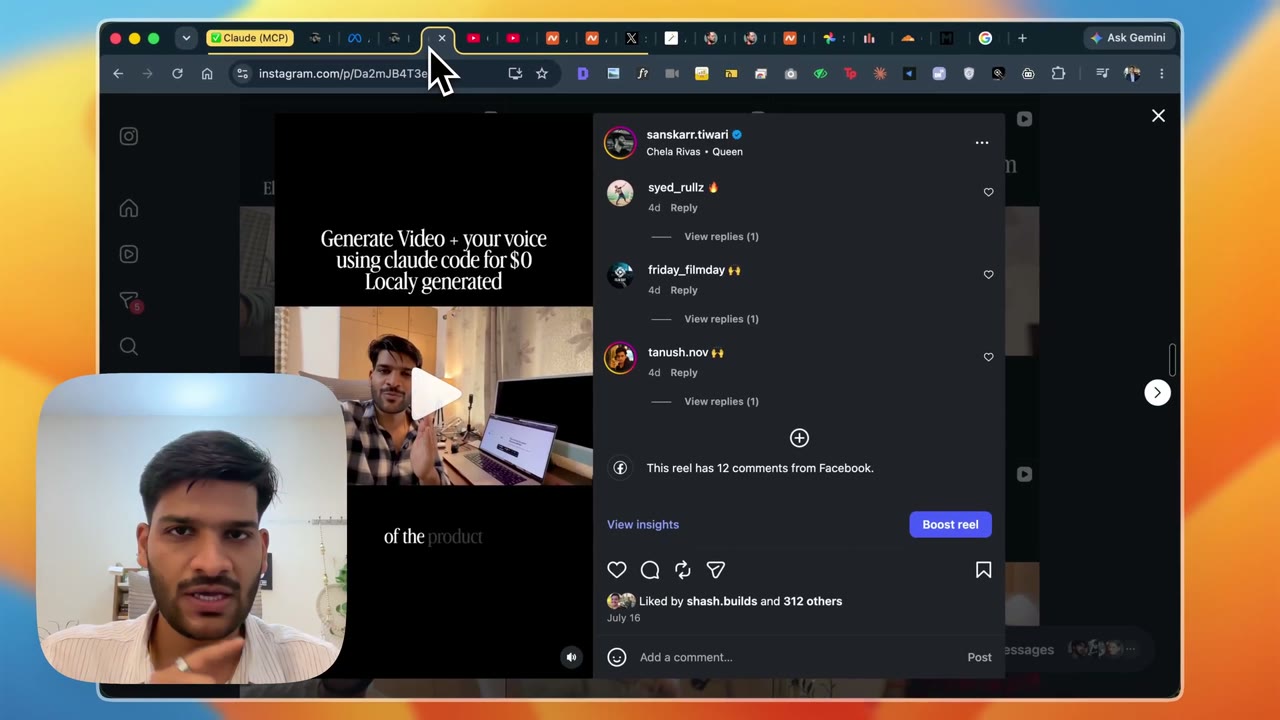Open tanush.nov's profile picture
The width and height of the screenshot is (1280, 720).
pos(620,358)
